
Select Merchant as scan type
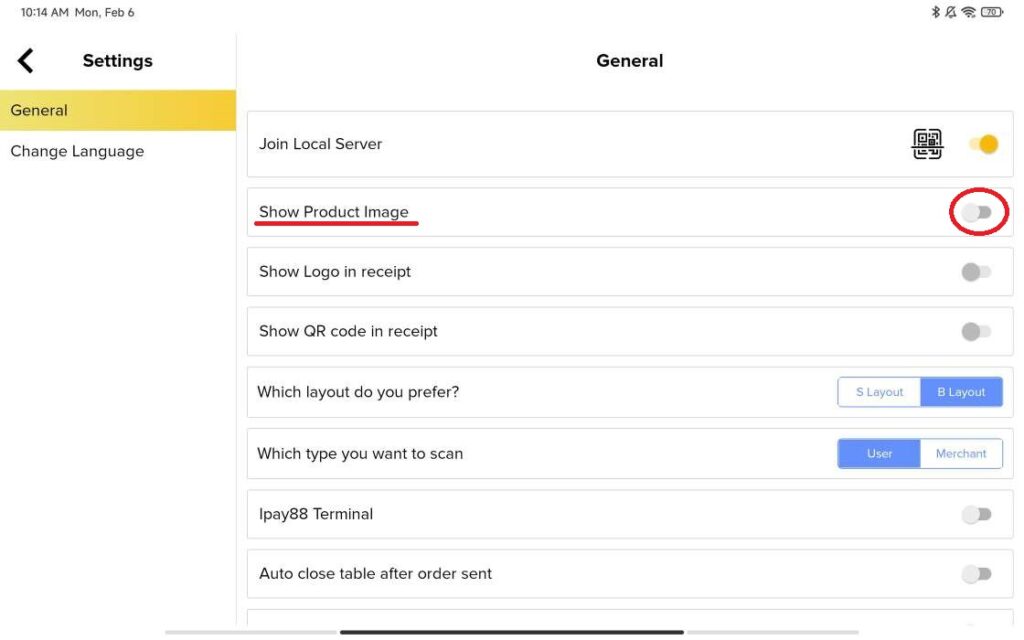tap(961, 454)
